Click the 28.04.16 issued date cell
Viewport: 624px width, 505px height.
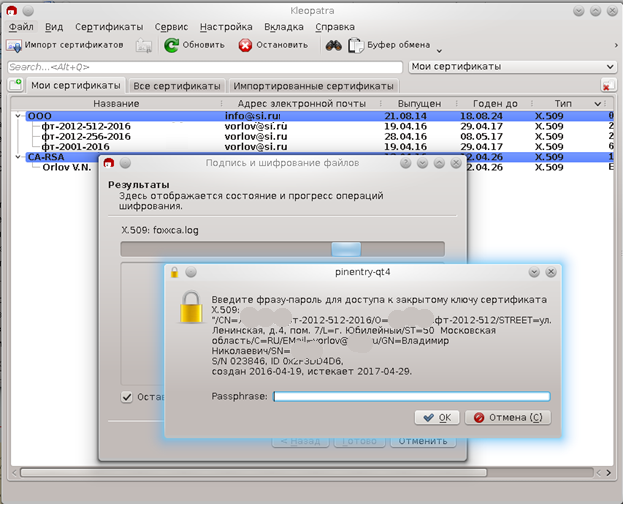click(x=405, y=136)
